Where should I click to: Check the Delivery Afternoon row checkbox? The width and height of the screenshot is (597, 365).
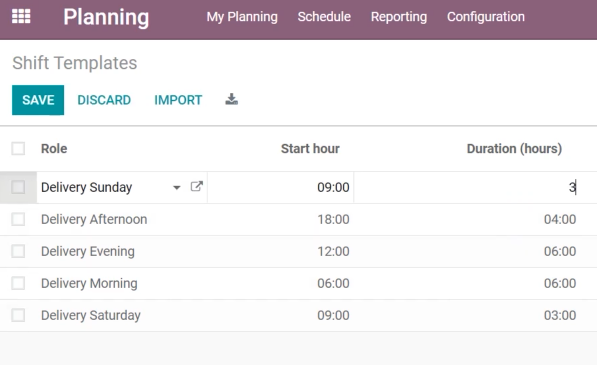pos(18,219)
